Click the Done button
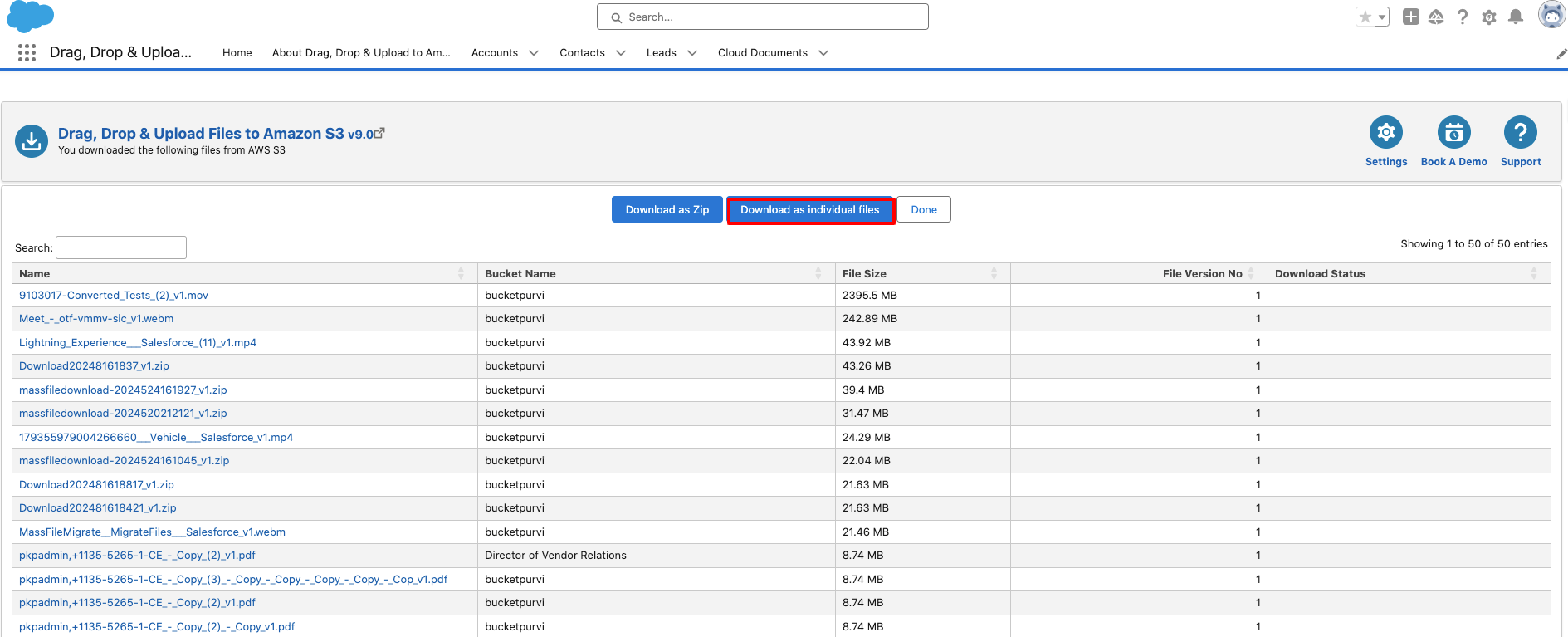Screen dimensions: 1568x637 point(924,209)
